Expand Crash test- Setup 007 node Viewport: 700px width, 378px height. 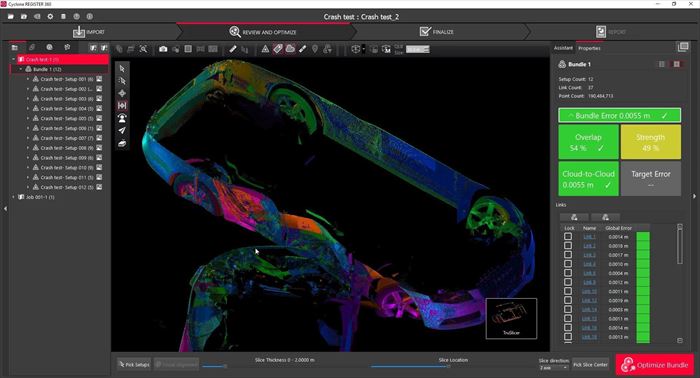coord(28,138)
